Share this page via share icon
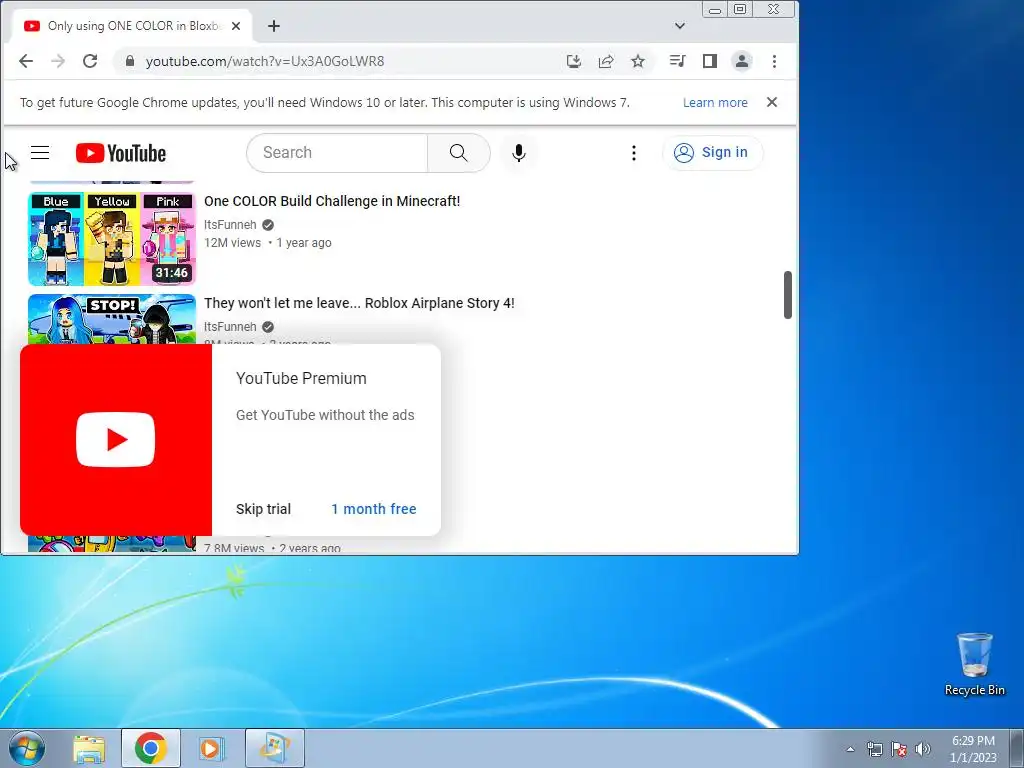The height and width of the screenshot is (768, 1024). click(x=606, y=61)
